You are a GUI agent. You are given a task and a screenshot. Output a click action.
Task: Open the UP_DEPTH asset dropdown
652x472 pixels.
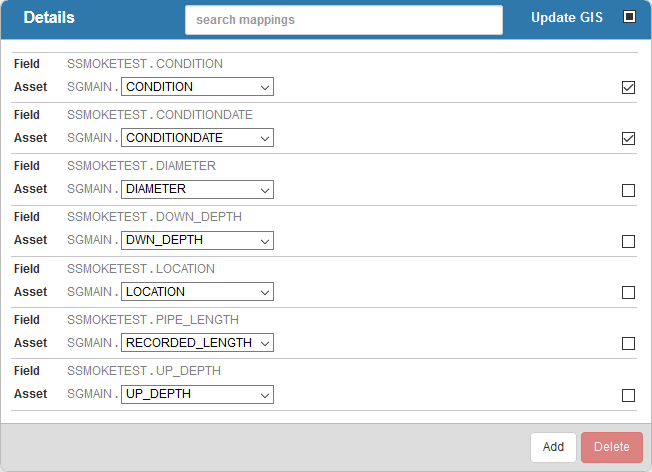point(197,394)
